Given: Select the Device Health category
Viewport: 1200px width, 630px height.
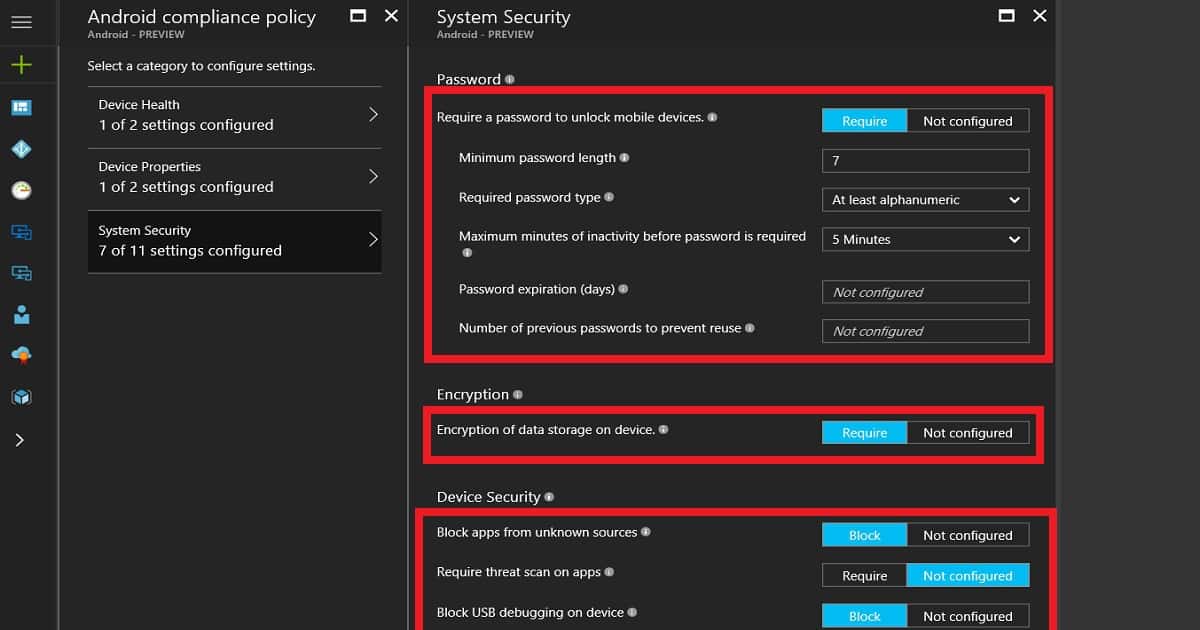Looking at the screenshot, I should click(234, 117).
